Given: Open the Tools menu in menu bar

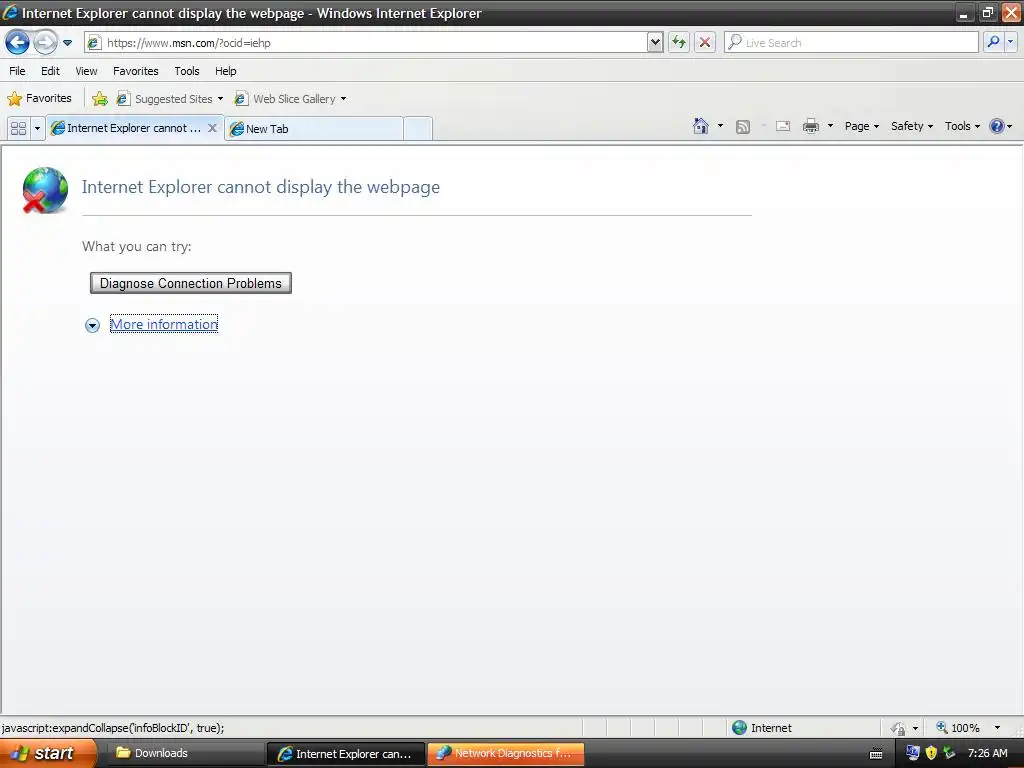Looking at the screenshot, I should 187,71.
